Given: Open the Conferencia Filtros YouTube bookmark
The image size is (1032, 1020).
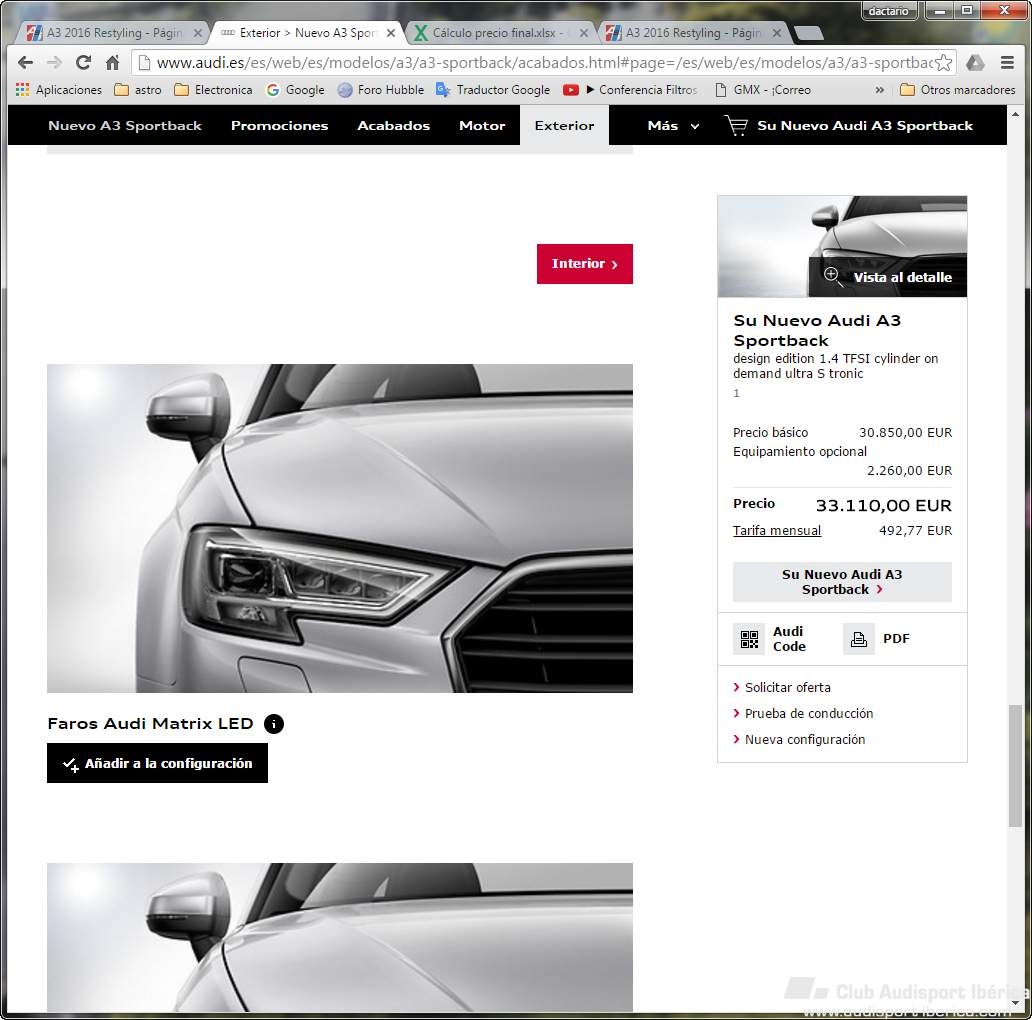Looking at the screenshot, I should 630,90.
